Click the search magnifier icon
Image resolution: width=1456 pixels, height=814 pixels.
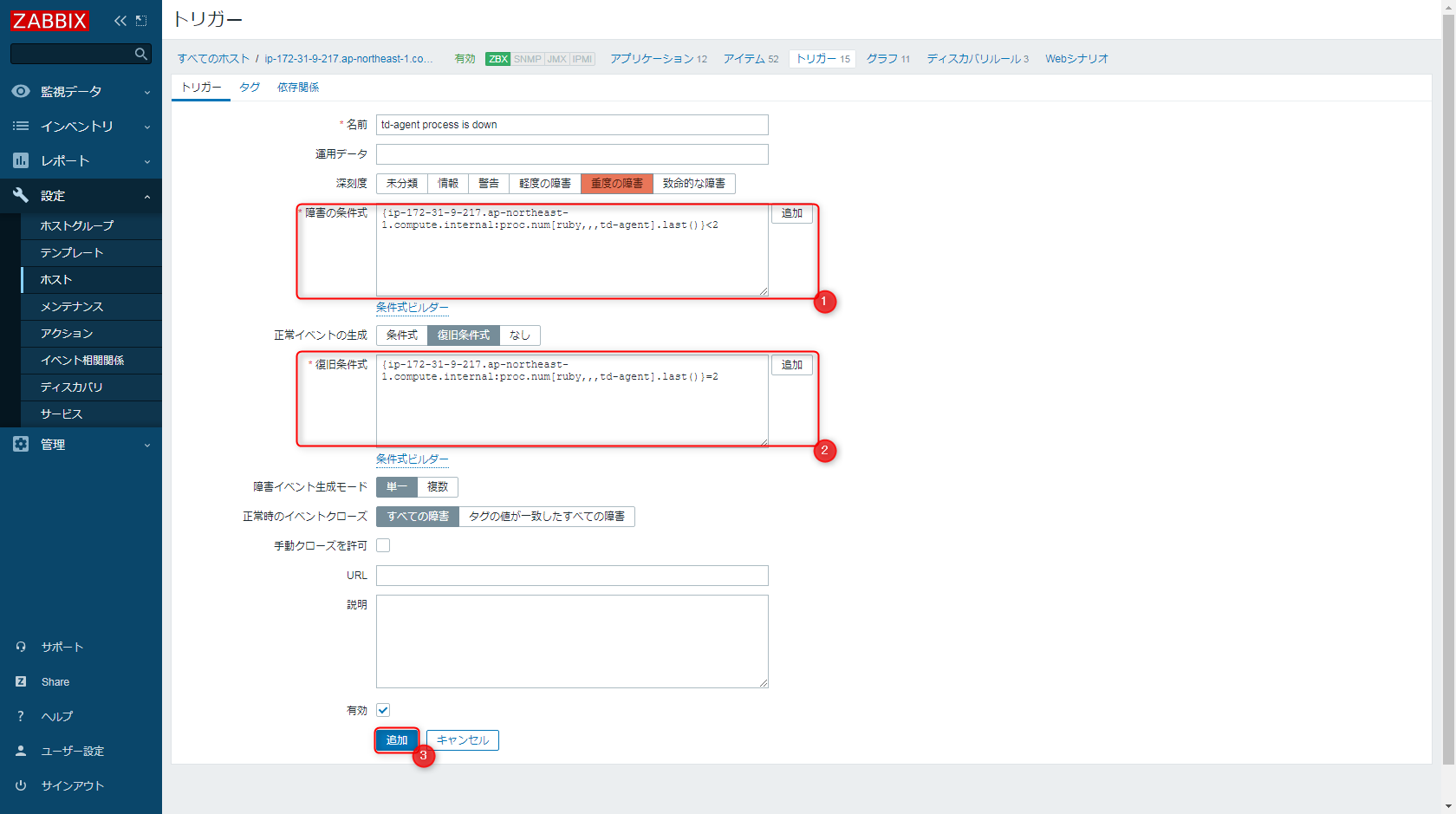tap(140, 54)
